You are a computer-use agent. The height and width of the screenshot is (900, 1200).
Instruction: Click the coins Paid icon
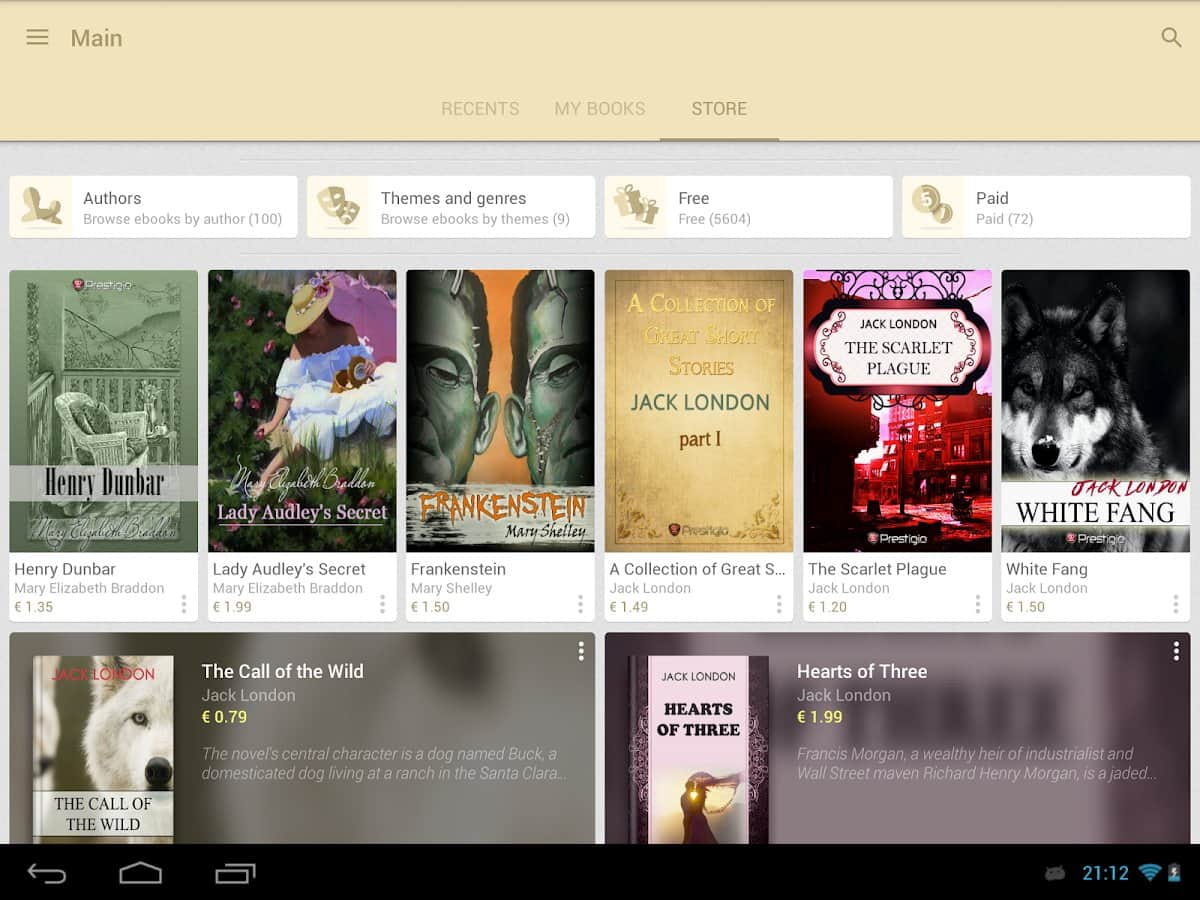(x=933, y=207)
